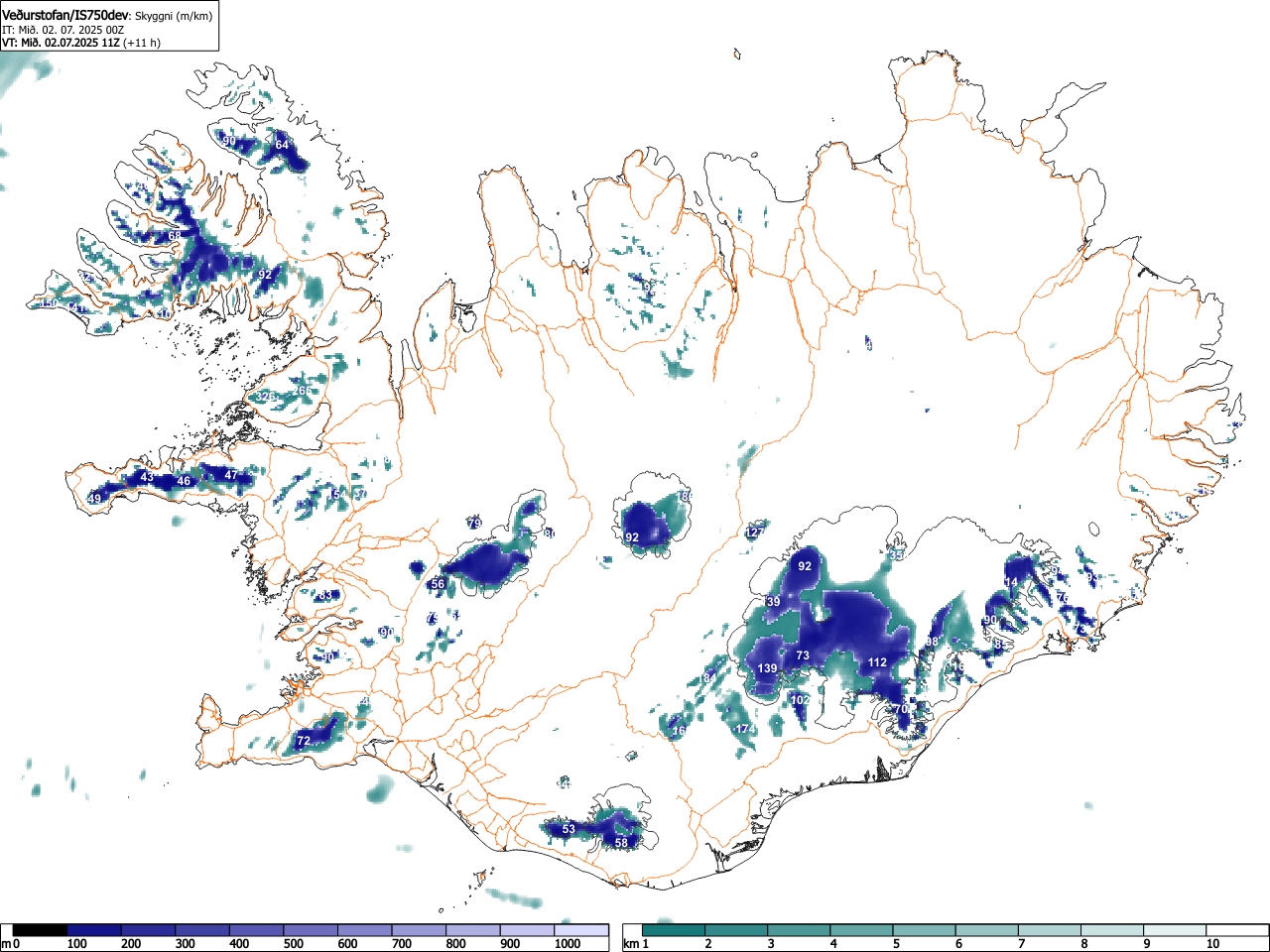Image resolution: width=1270 pixels, height=952 pixels.
Task: Click the 700–800 m legend color segment
Action: click(419, 930)
